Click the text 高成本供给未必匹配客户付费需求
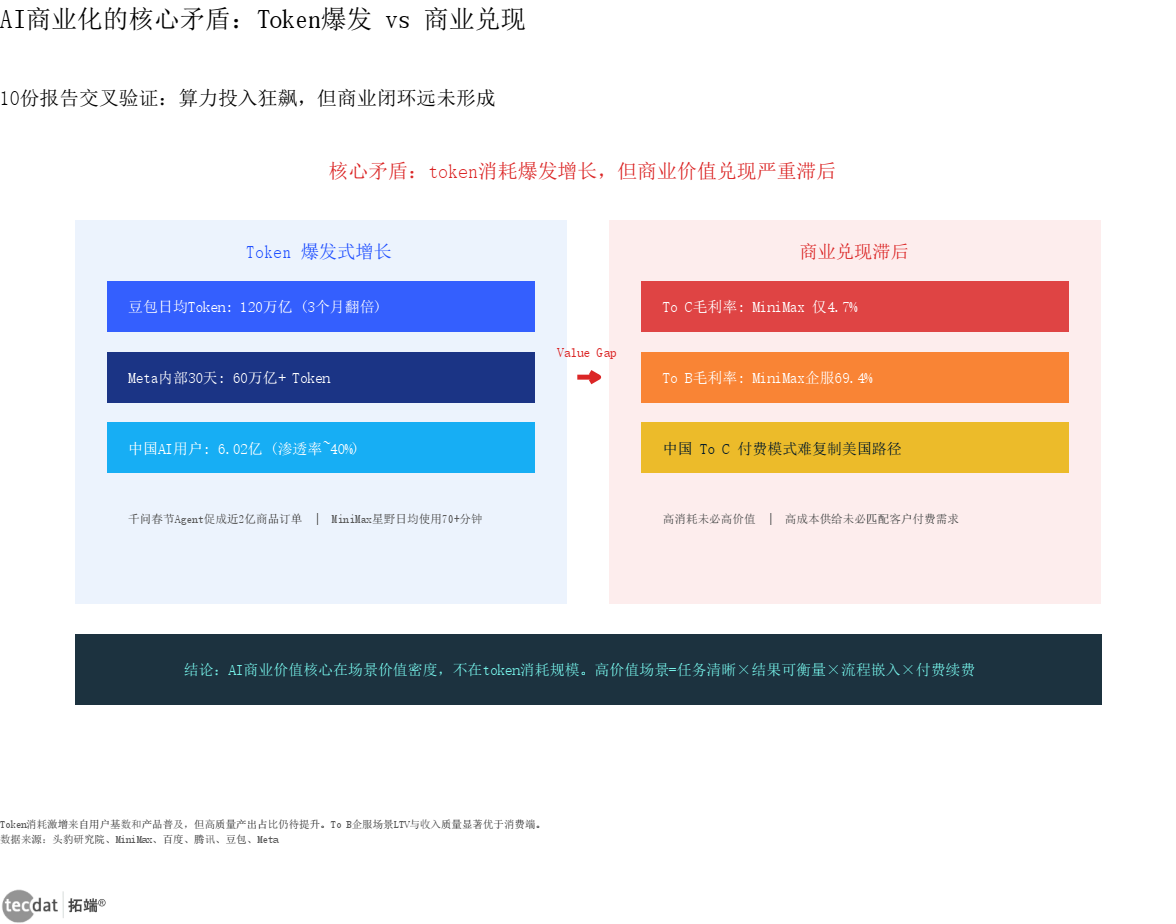1176x924 pixels. [x=872, y=519]
